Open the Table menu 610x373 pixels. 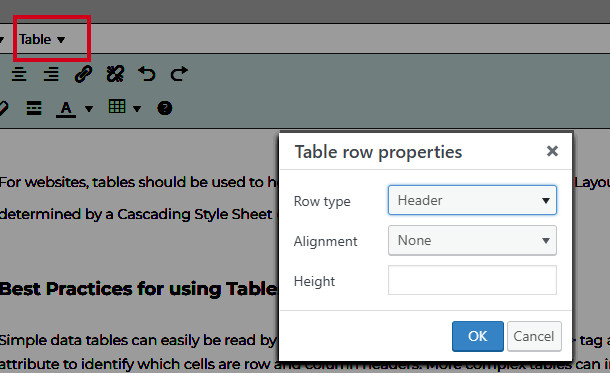42,39
